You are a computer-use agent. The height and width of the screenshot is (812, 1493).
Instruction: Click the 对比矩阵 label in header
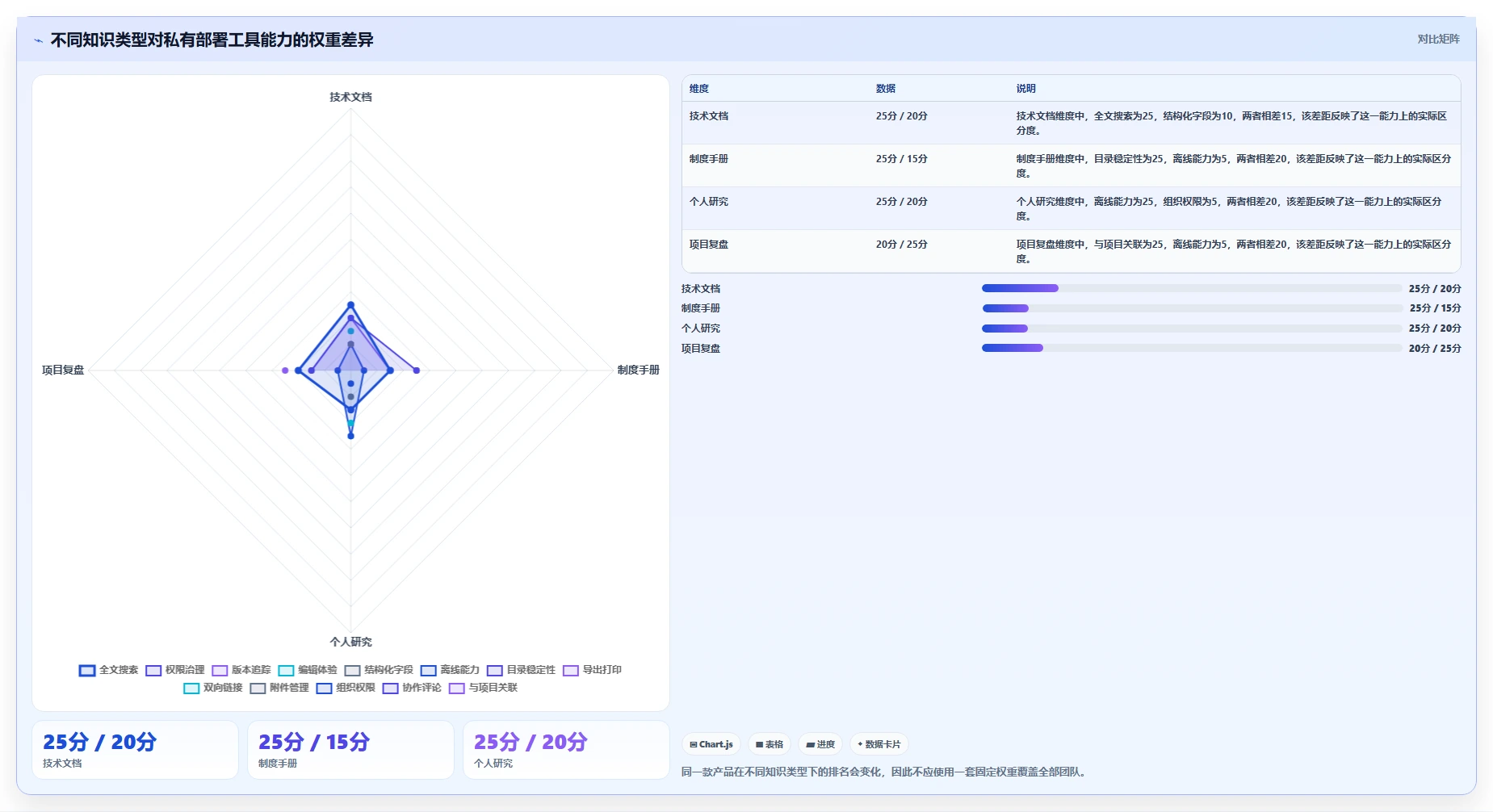point(1438,39)
